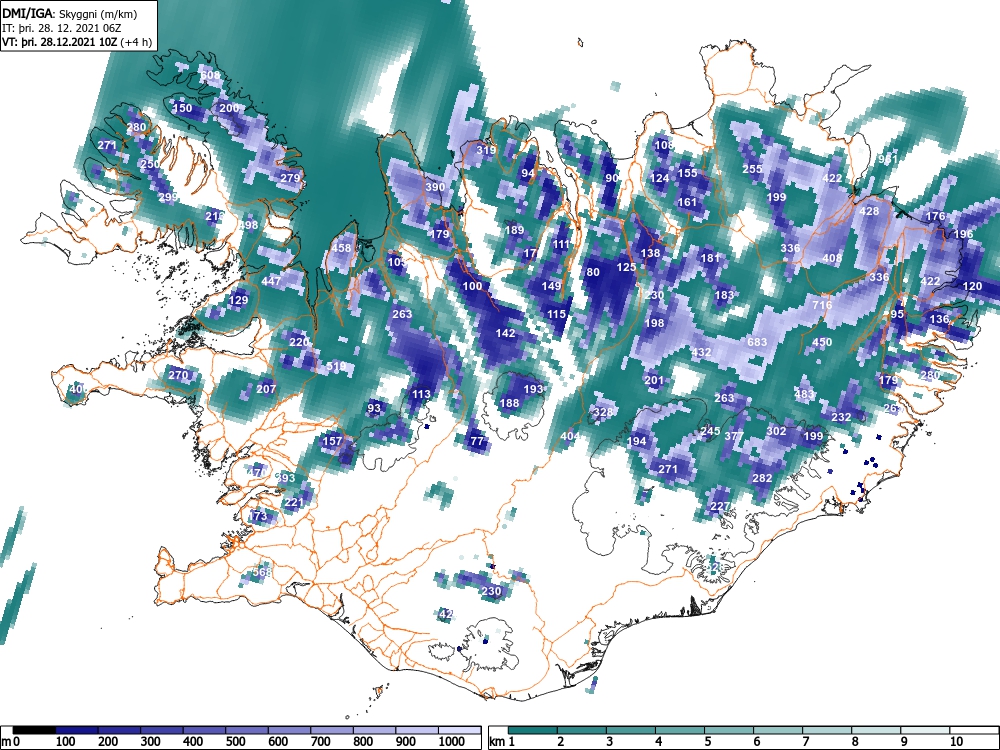The width and height of the screenshot is (1000, 750).
Task: Click the "1000" label on the metres legend
Action: point(452,742)
